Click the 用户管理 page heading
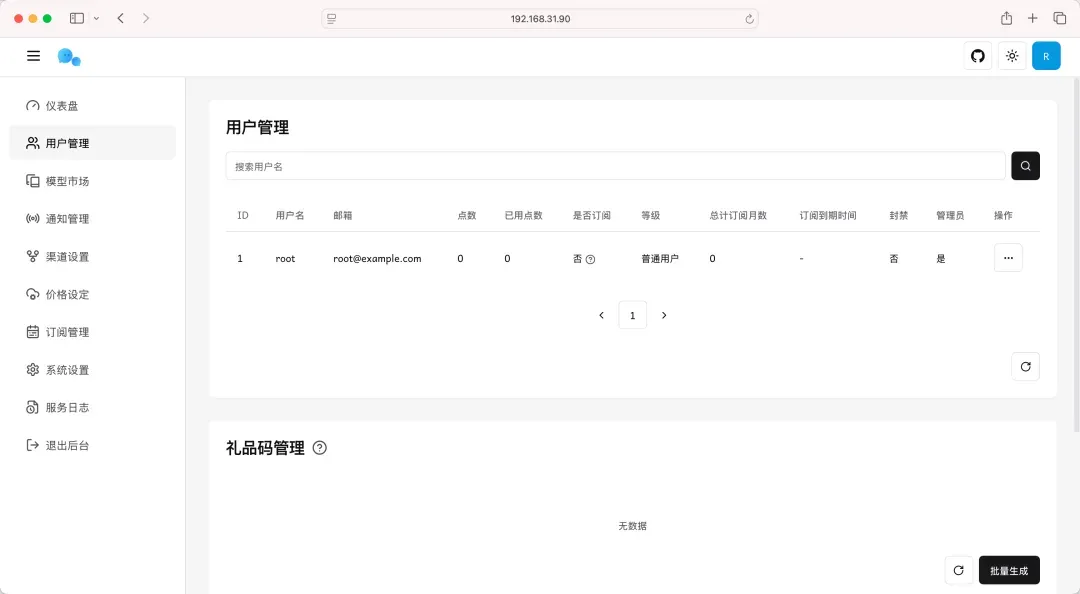Viewport: 1080px width, 594px height. [x=257, y=127]
